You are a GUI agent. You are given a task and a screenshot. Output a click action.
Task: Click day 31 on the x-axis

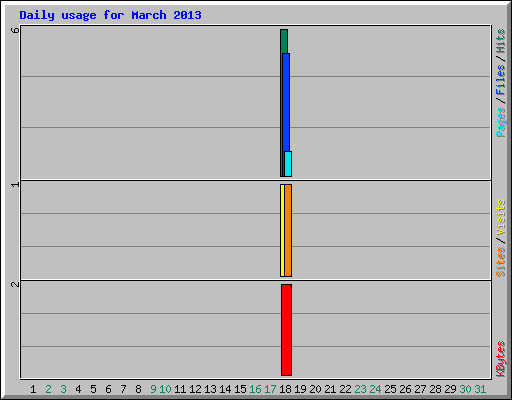(x=480, y=389)
